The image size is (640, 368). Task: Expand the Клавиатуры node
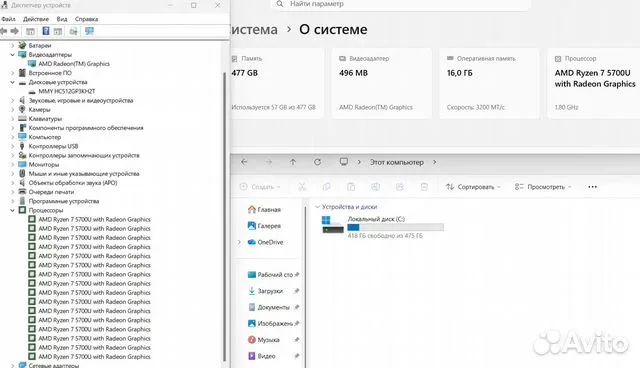(13, 119)
